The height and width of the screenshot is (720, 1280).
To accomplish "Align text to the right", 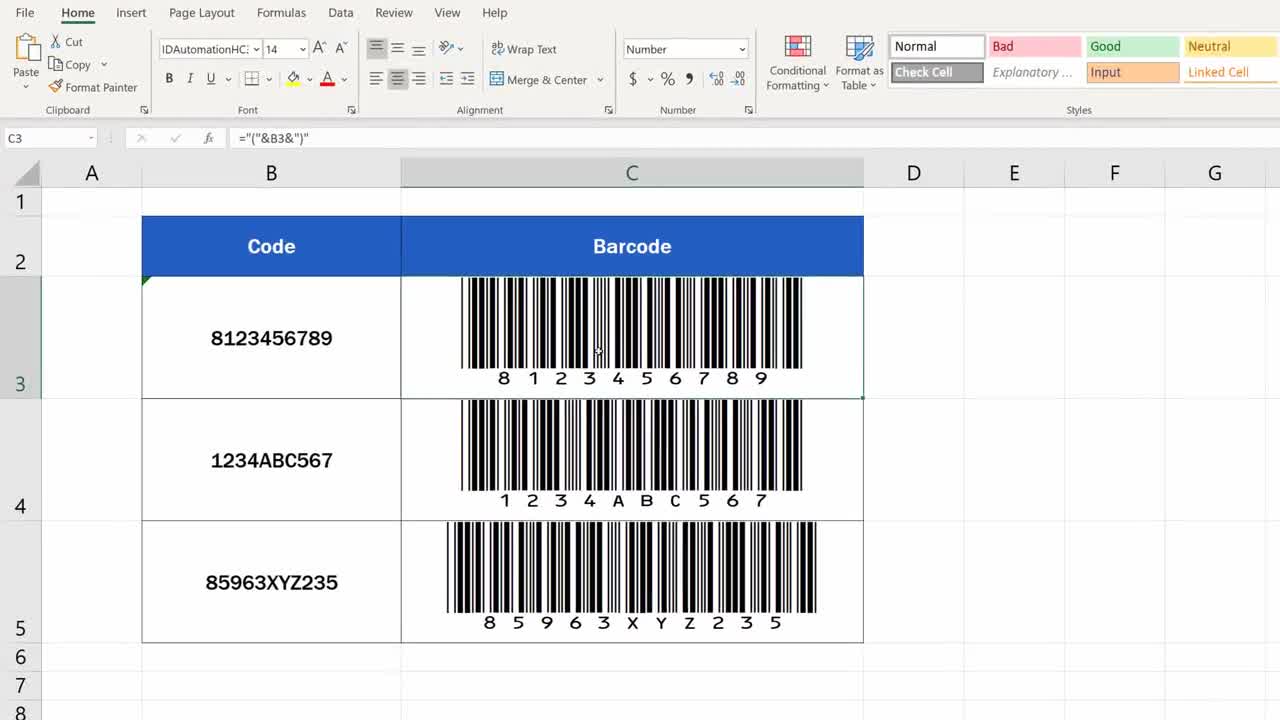I will coord(418,79).
